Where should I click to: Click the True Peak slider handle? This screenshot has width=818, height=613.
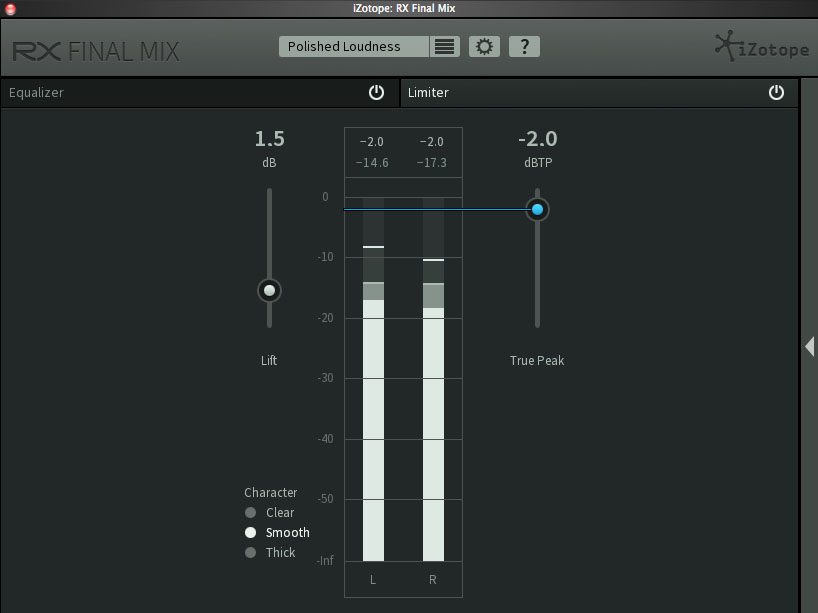[537, 209]
